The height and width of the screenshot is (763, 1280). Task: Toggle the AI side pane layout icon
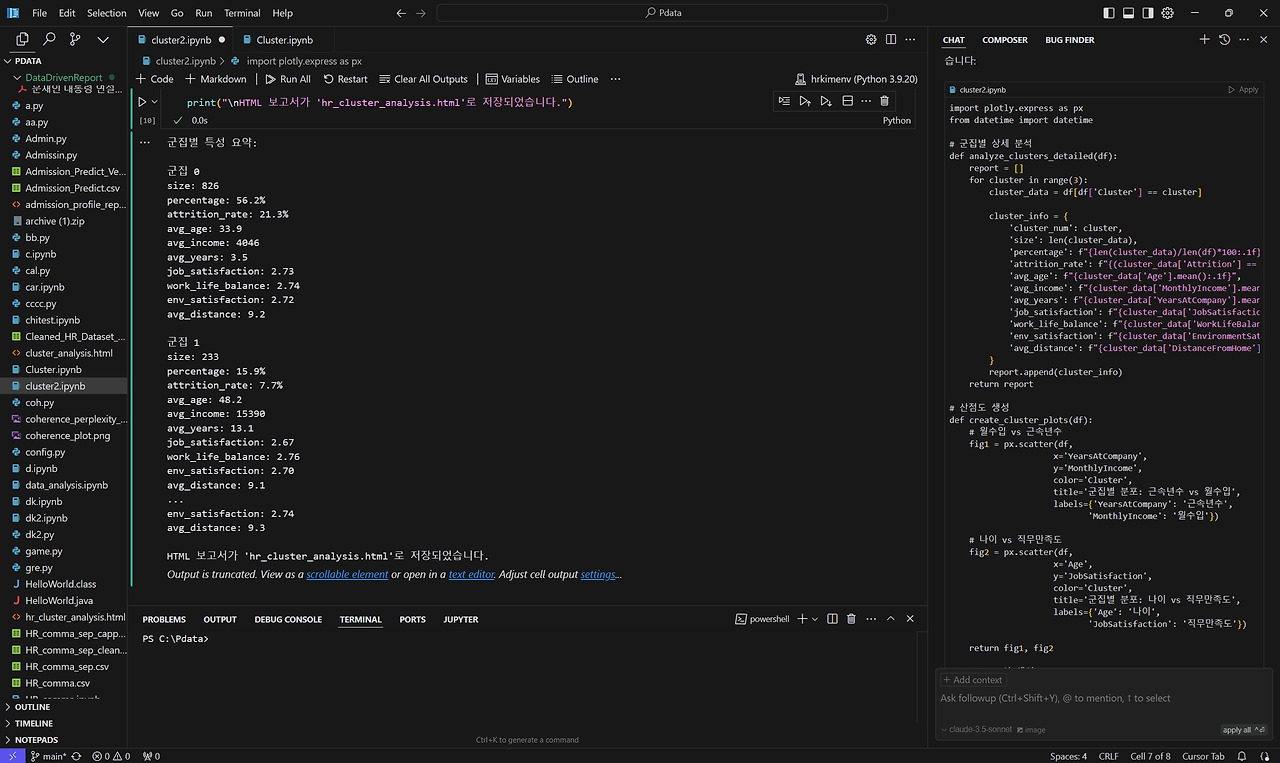click(1148, 13)
